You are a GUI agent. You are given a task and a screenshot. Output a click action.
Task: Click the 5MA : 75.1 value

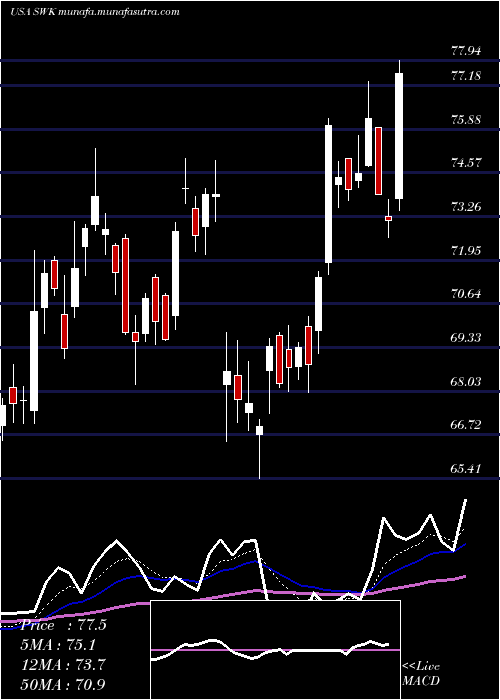tap(57, 645)
